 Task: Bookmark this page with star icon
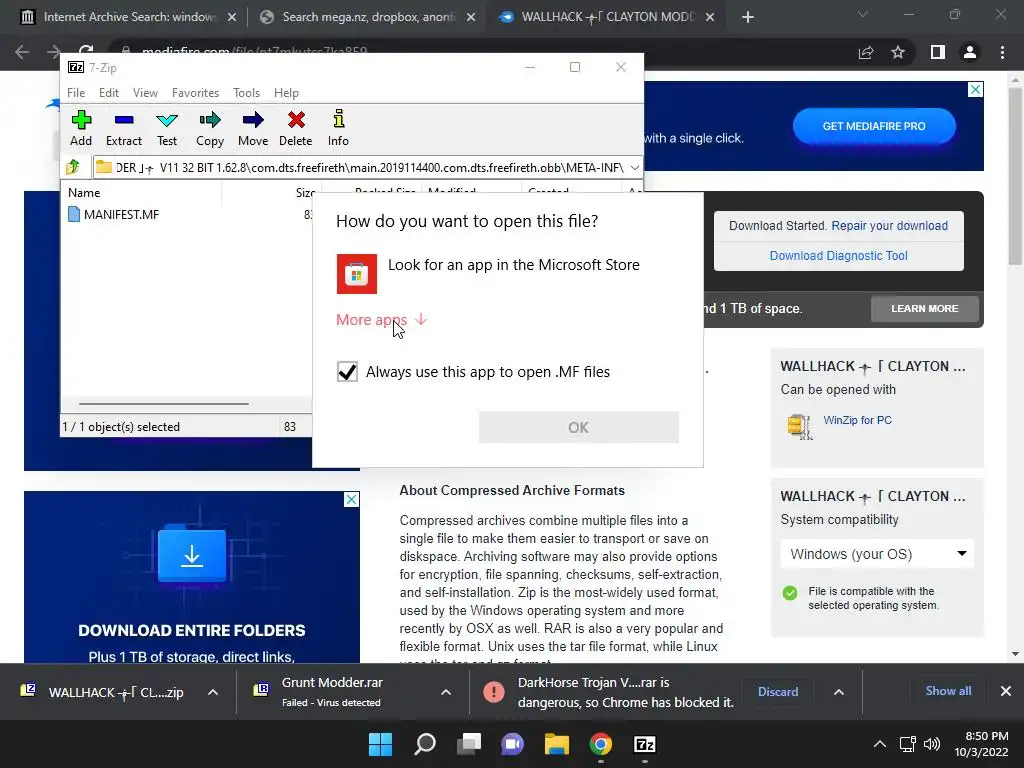pyautogui.click(x=898, y=52)
